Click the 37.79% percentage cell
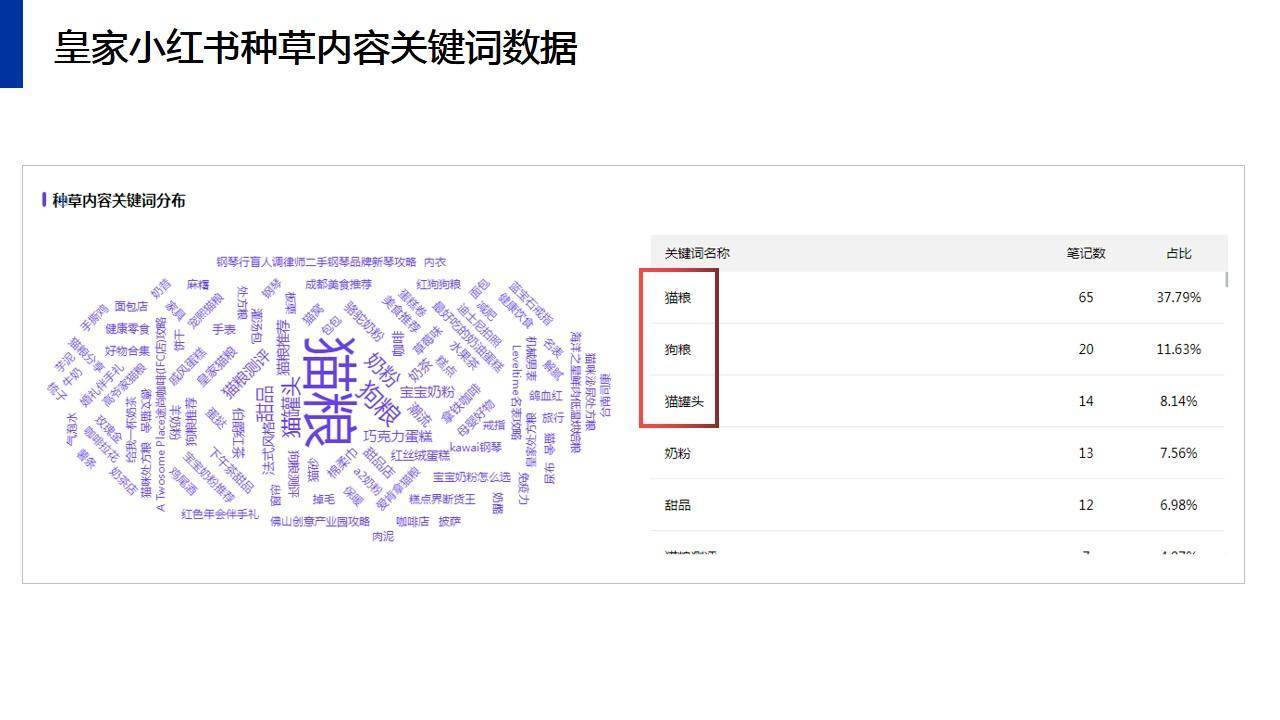Image resolution: width=1280 pixels, height=720 pixels. pos(1179,298)
